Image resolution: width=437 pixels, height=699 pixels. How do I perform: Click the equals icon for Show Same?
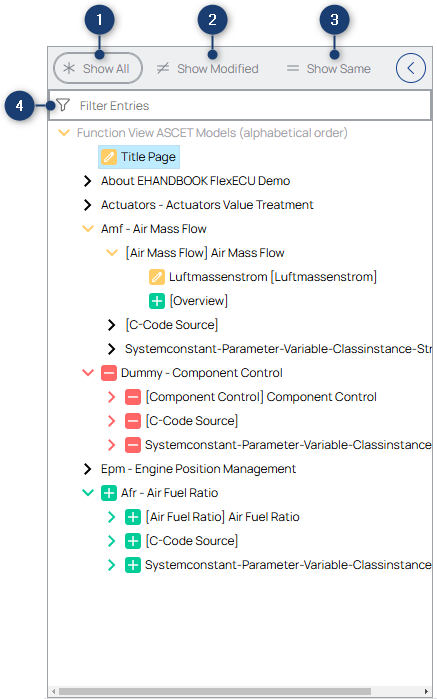[293, 68]
